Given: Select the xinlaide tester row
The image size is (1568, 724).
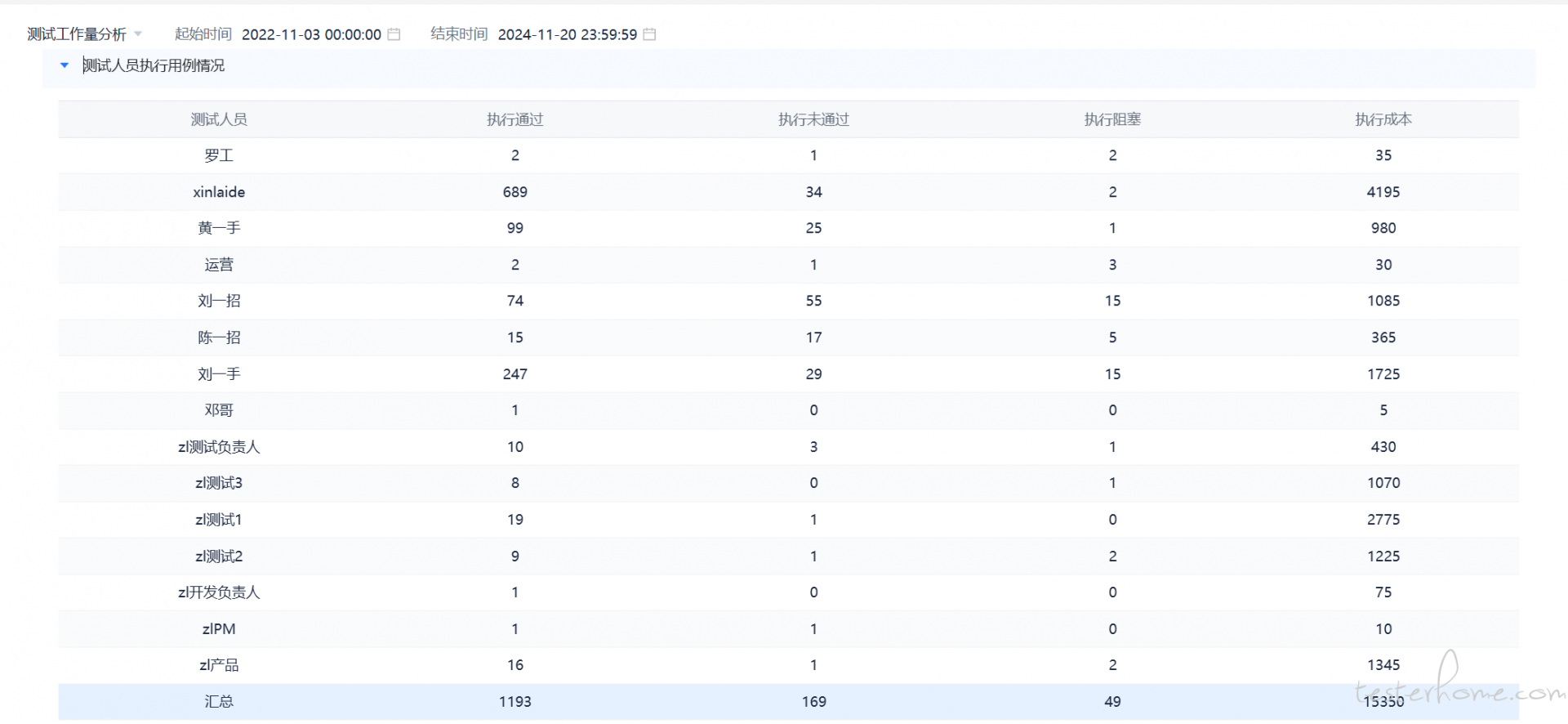Looking at the screenshot, I should pos(219,192).
